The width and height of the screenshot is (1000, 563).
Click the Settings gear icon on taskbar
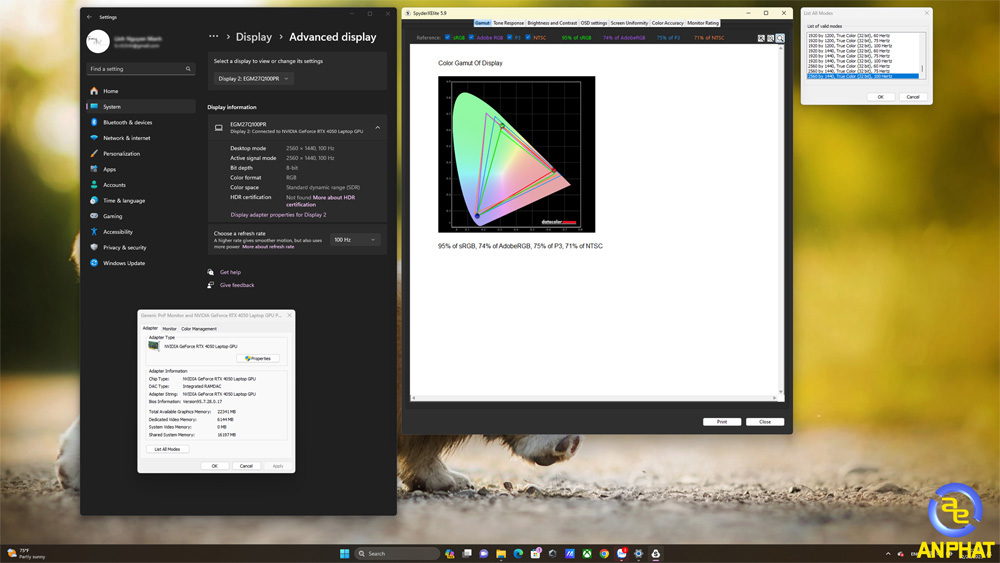638,553
